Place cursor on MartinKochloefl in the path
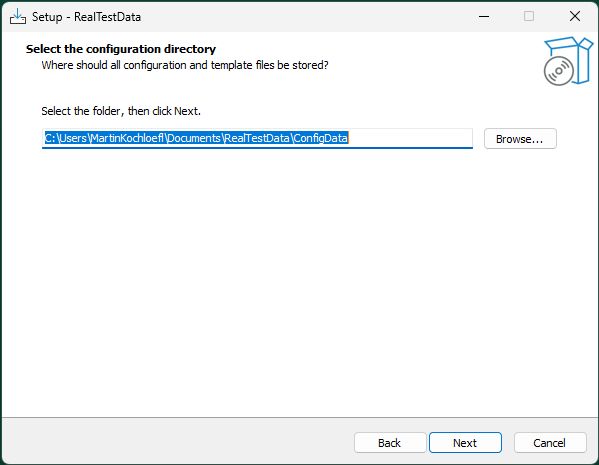Image resolution: width=599 pixels, height=465 pixels. coord(127,138)
